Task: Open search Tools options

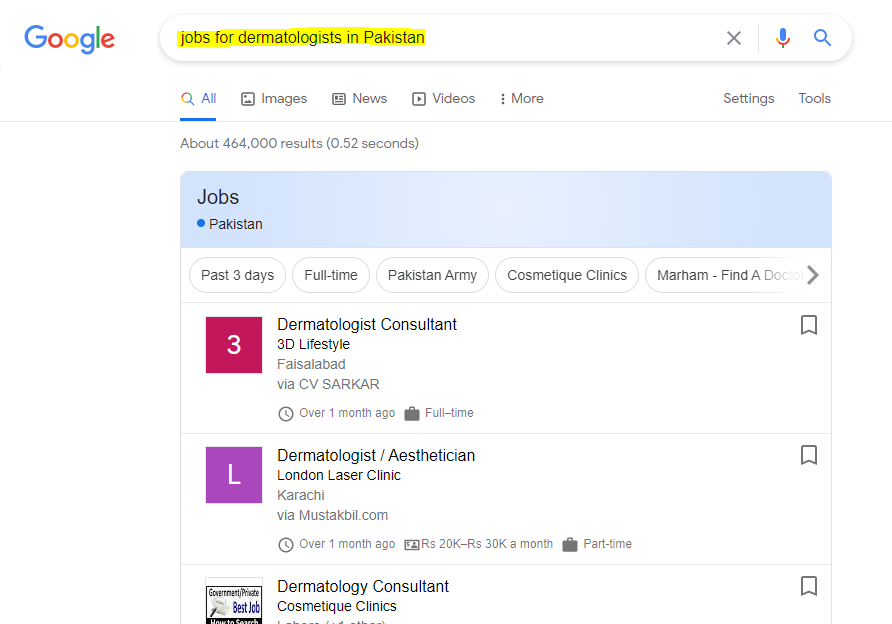Action: pos(815,98)
